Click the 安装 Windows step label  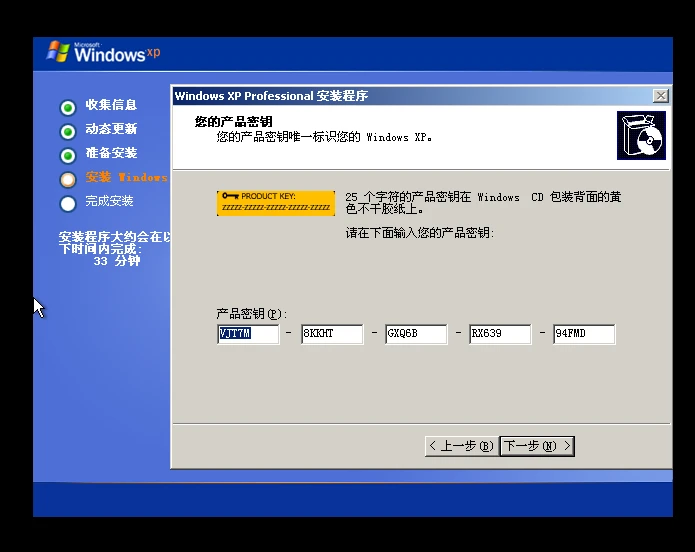pyautogui.click(x=127, y=177)
